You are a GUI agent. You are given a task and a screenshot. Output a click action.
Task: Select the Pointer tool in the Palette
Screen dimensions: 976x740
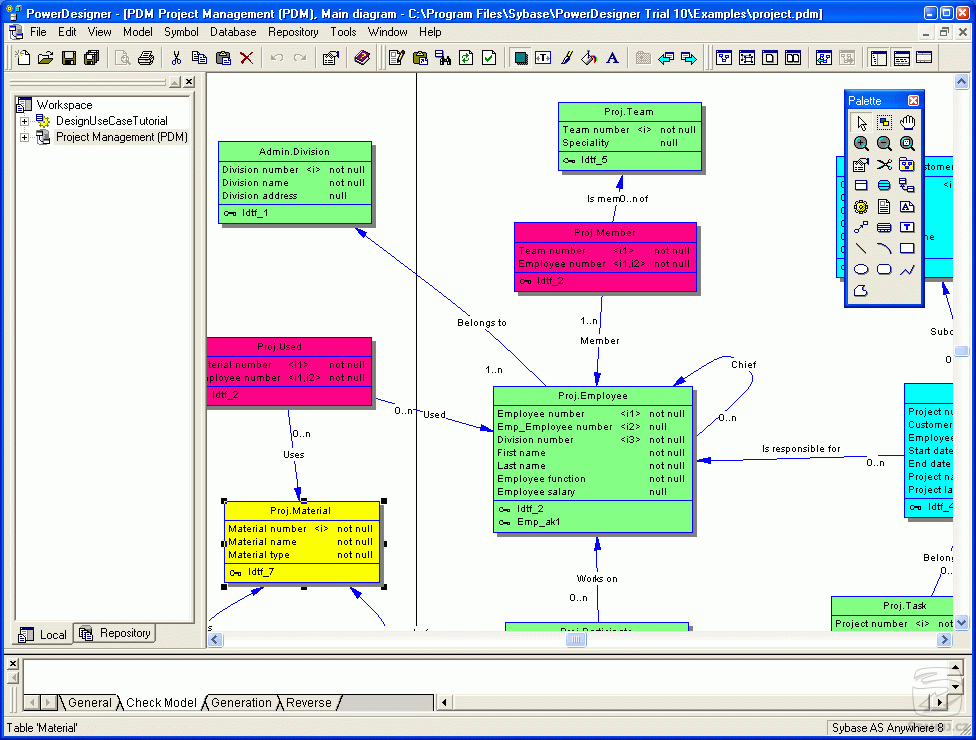click(861, 123)
